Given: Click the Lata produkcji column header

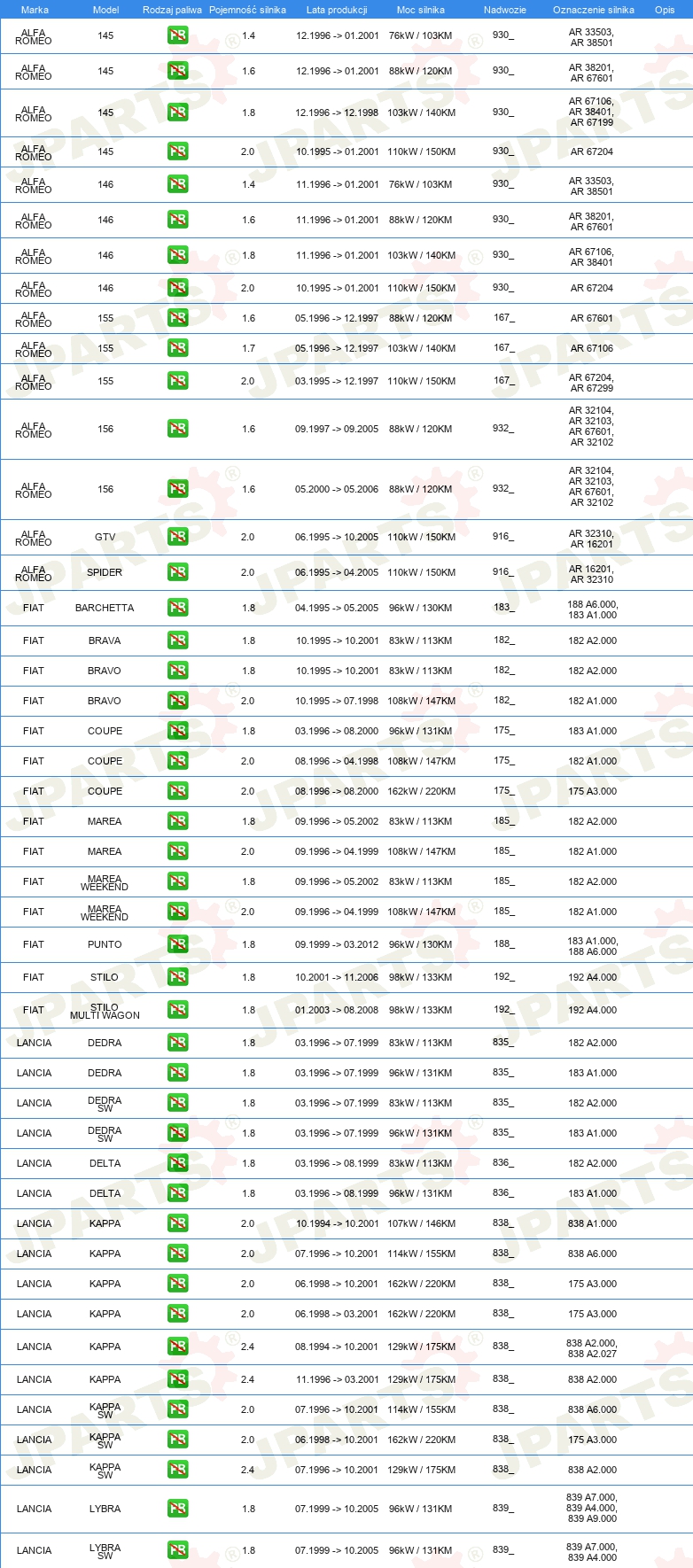Looking at the screenshot, I should tap(337, 10).
